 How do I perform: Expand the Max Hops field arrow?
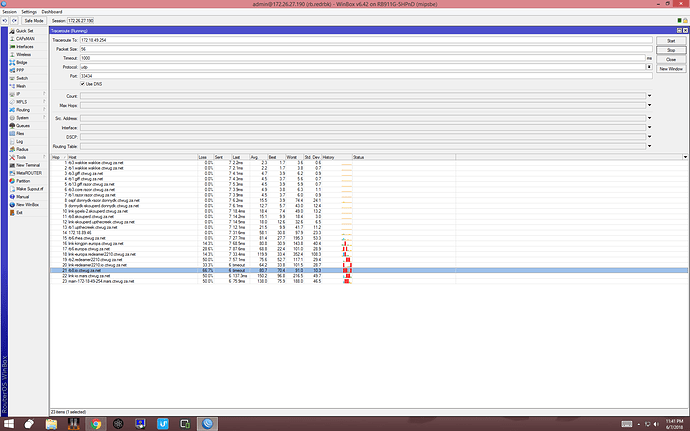(x=649, y=105)
